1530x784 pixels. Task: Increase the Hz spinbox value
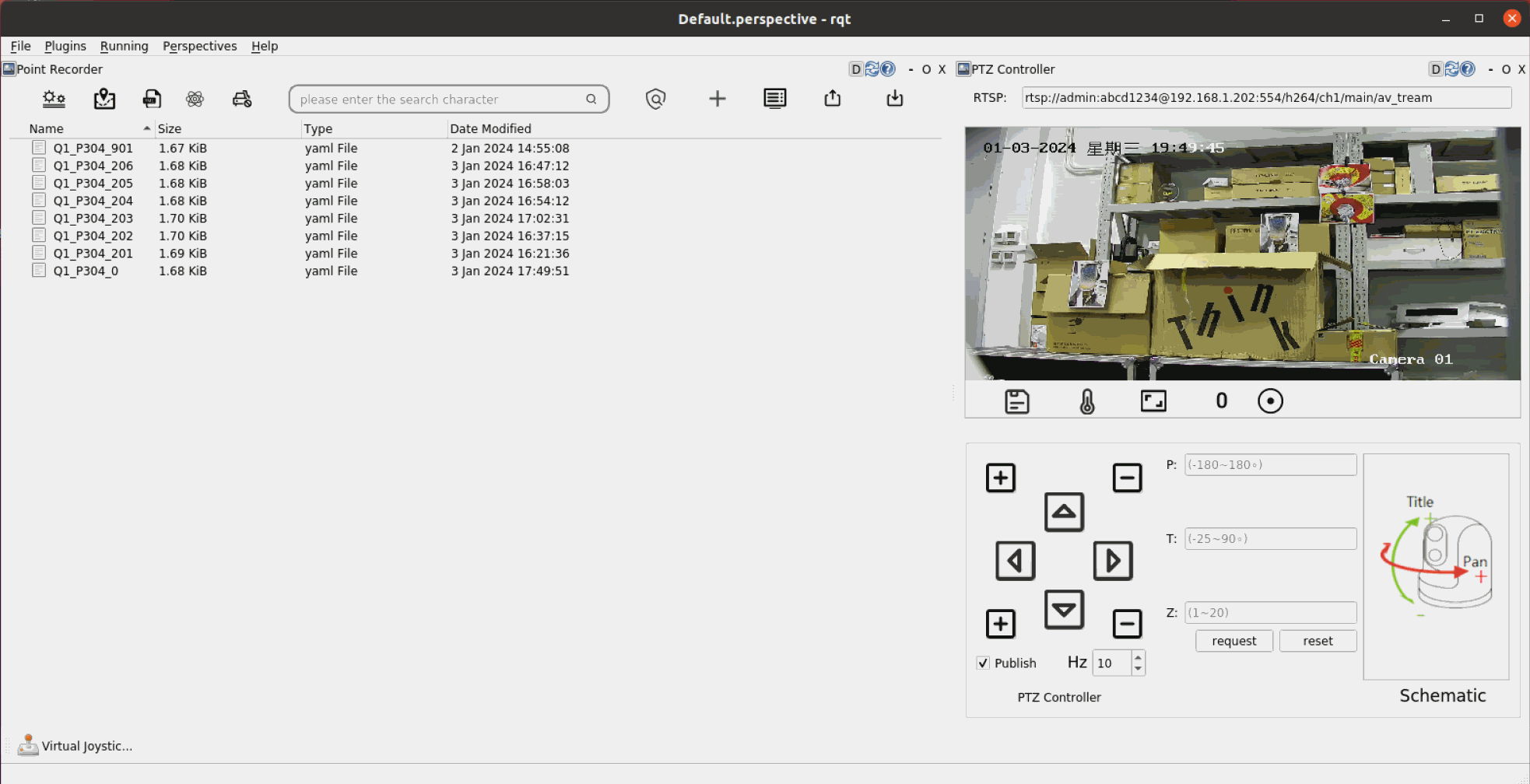1138,657
